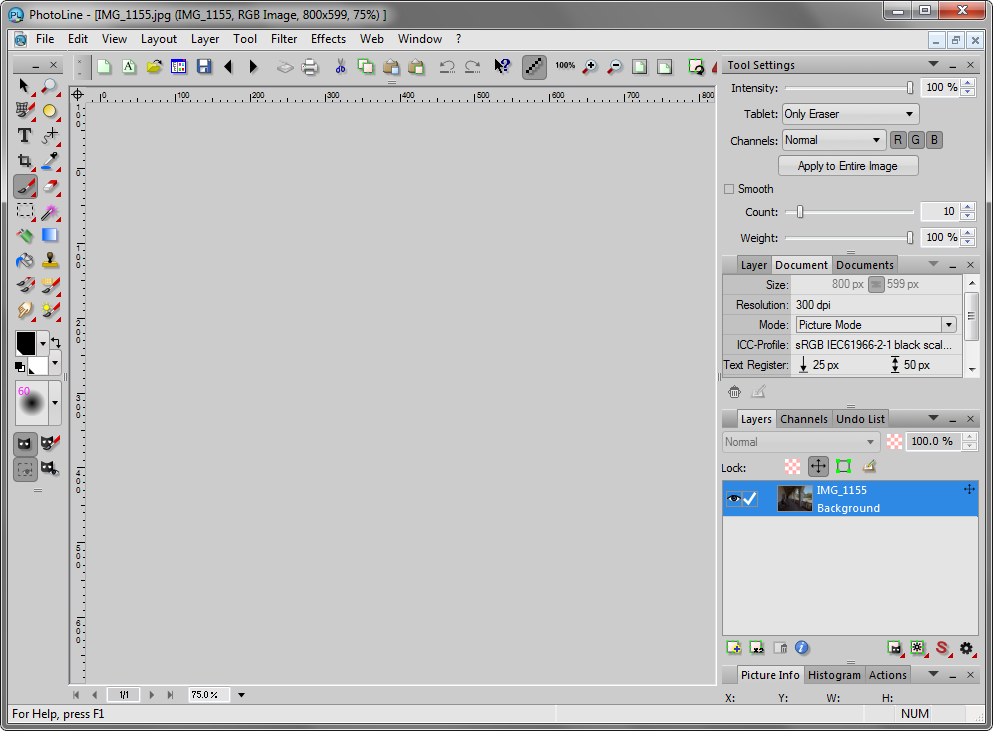
Task: Toggle lock size green rectangle icon
Action: (843, 467)
